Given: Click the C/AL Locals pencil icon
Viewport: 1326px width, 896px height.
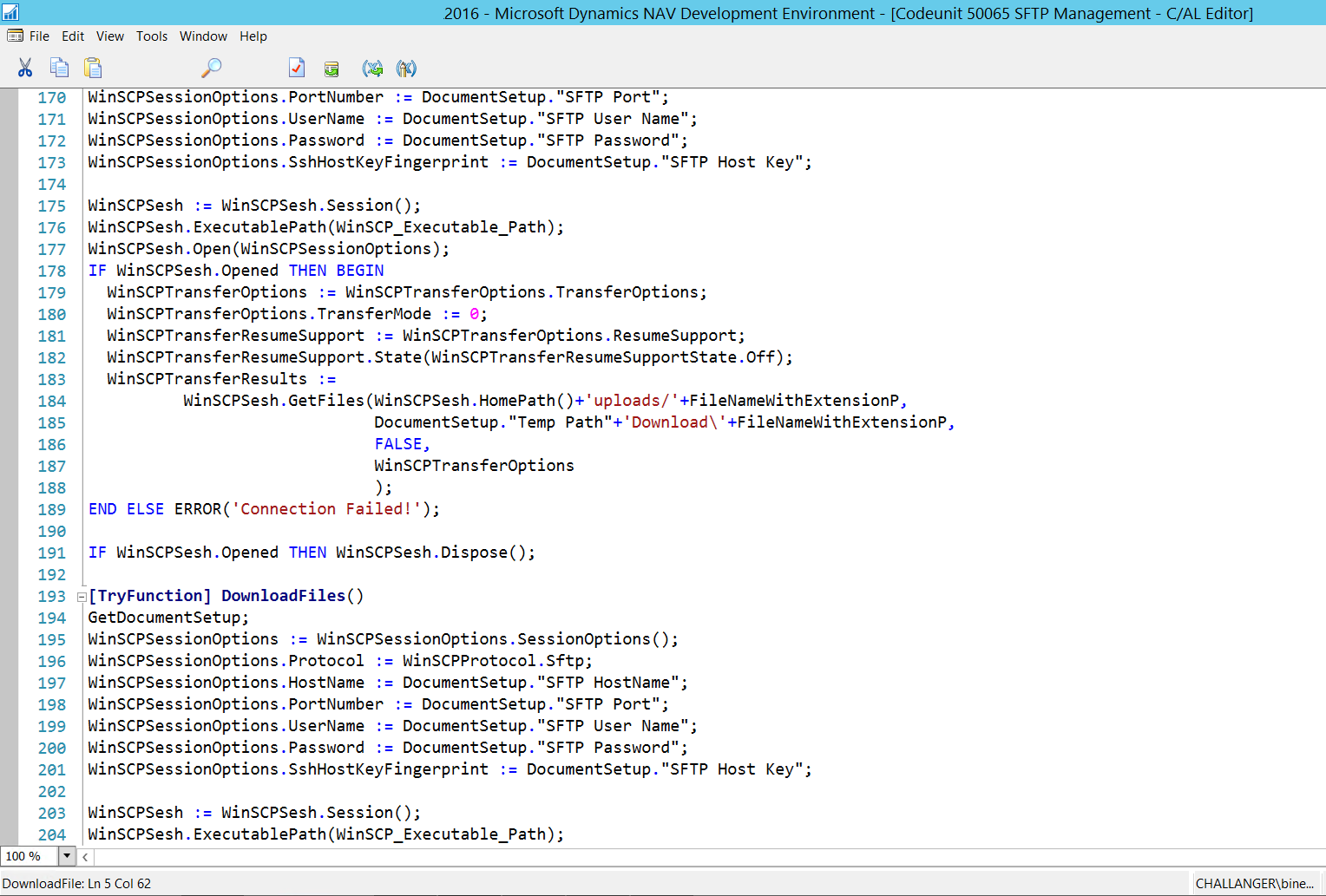Looking at the screenshot, I should click(x=405, y=68).
